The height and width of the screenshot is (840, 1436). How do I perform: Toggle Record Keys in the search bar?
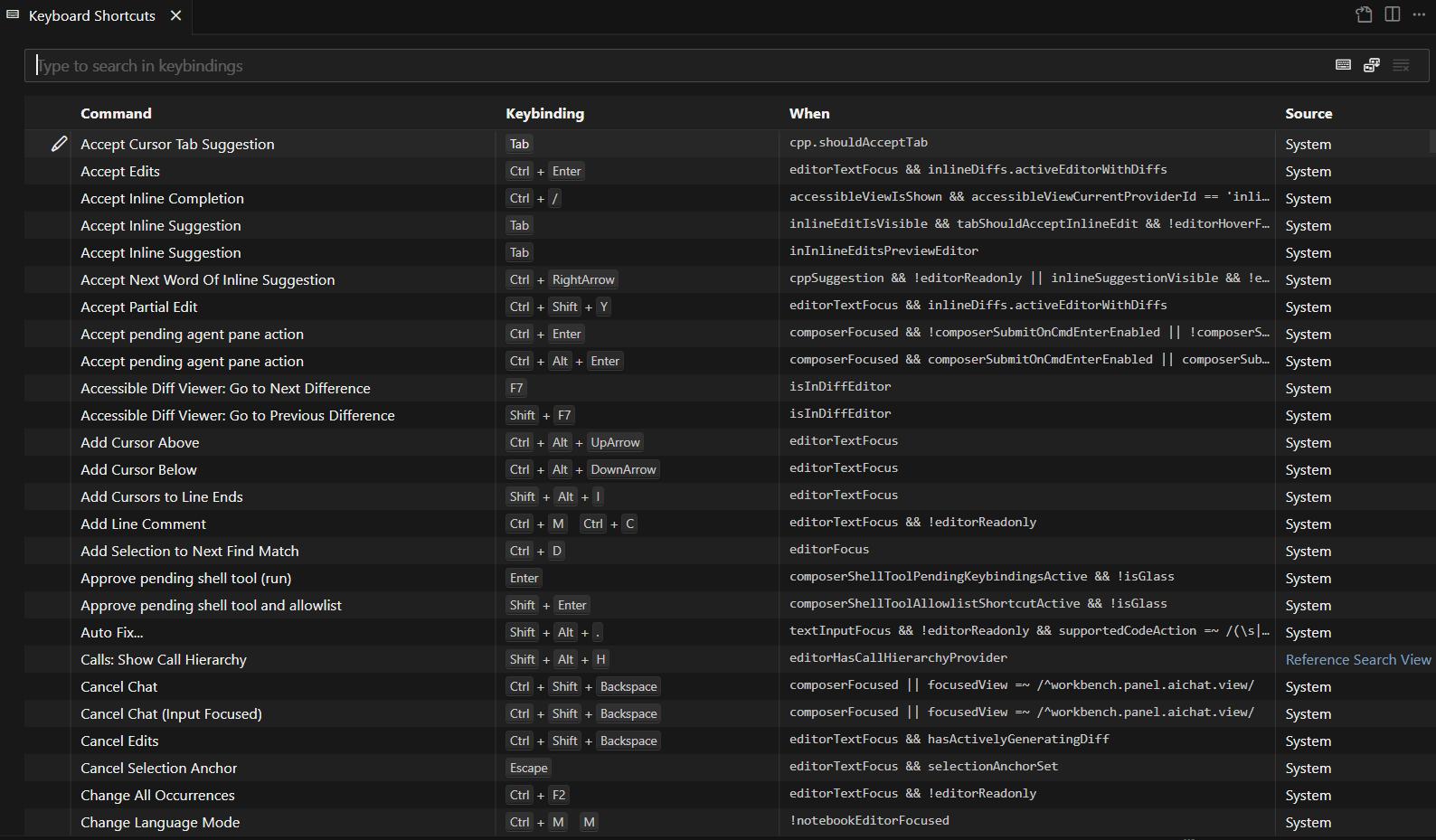pyautogui.click(x=1344, y=65)
